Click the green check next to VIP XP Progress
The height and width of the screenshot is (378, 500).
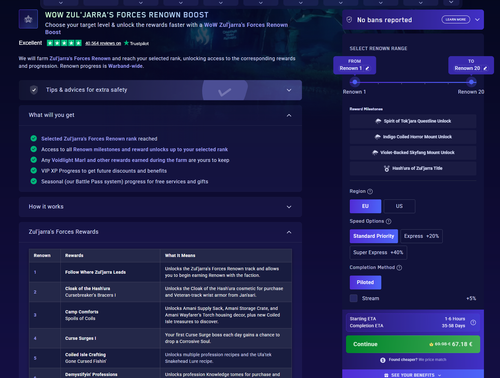pos(34,170)
